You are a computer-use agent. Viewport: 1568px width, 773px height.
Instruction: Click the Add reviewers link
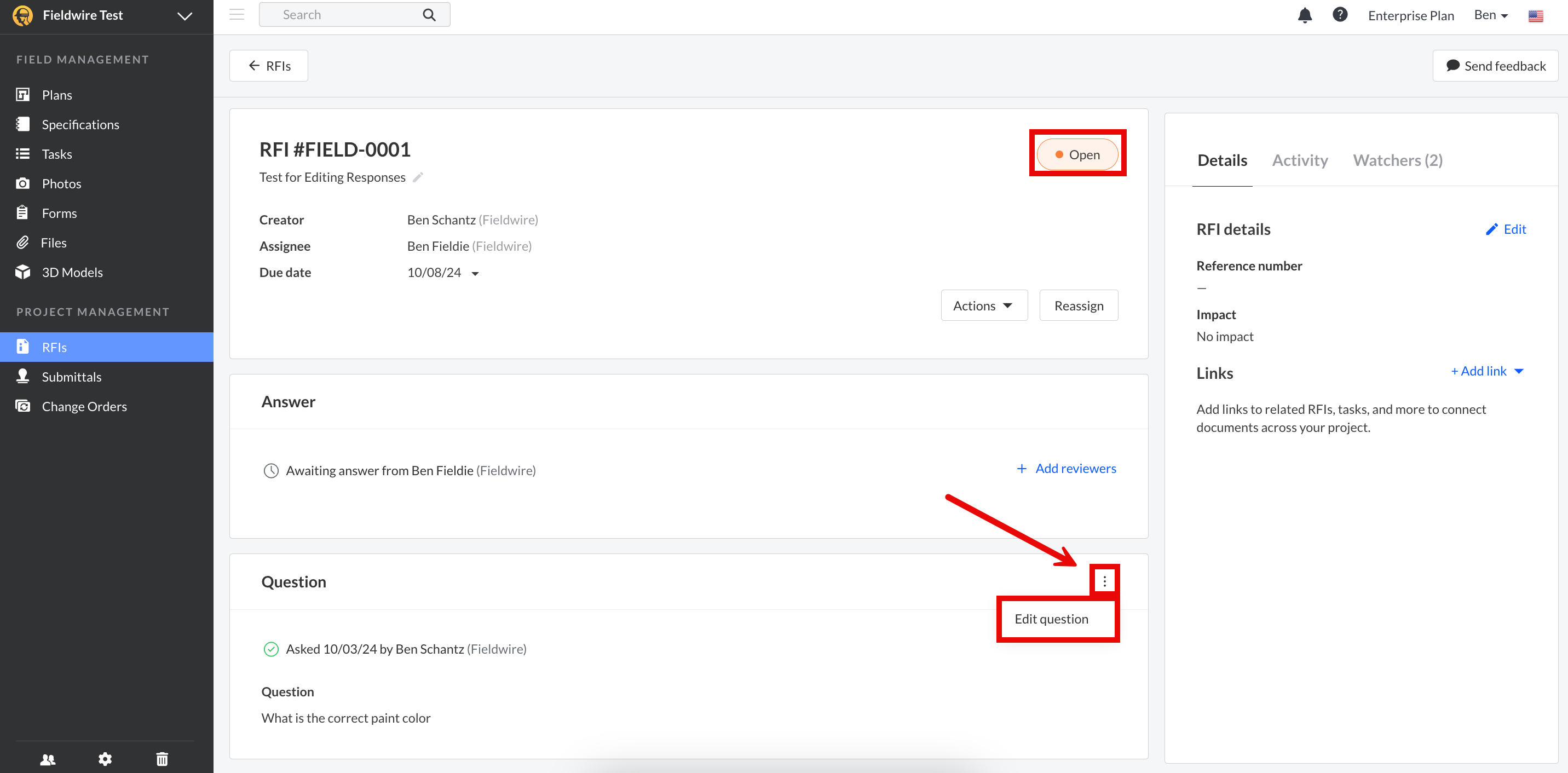tap(1067, 469)
